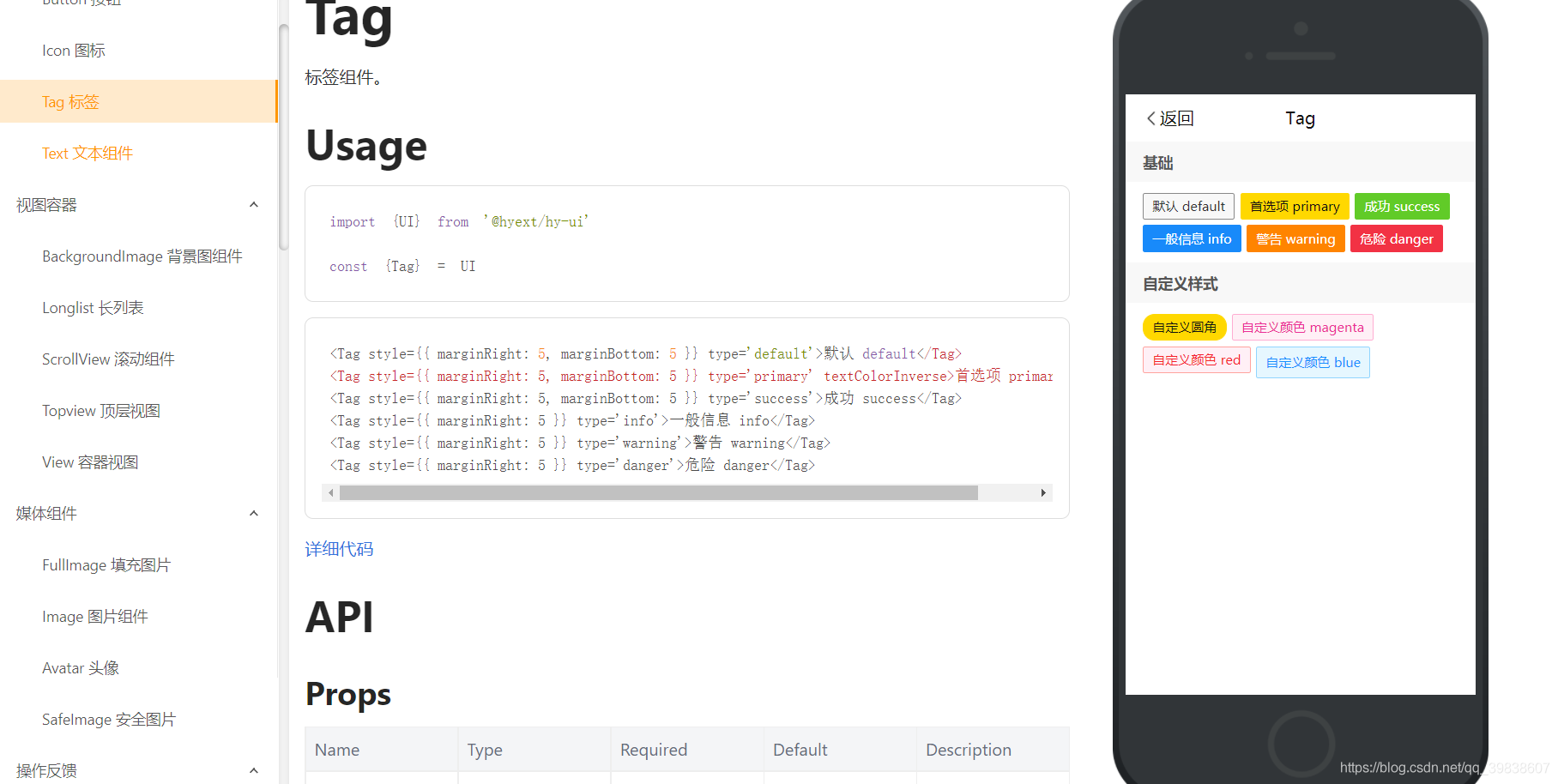Open View 容器视图 page
Screen dimensions: 1558x784
[x=90, y=462]
